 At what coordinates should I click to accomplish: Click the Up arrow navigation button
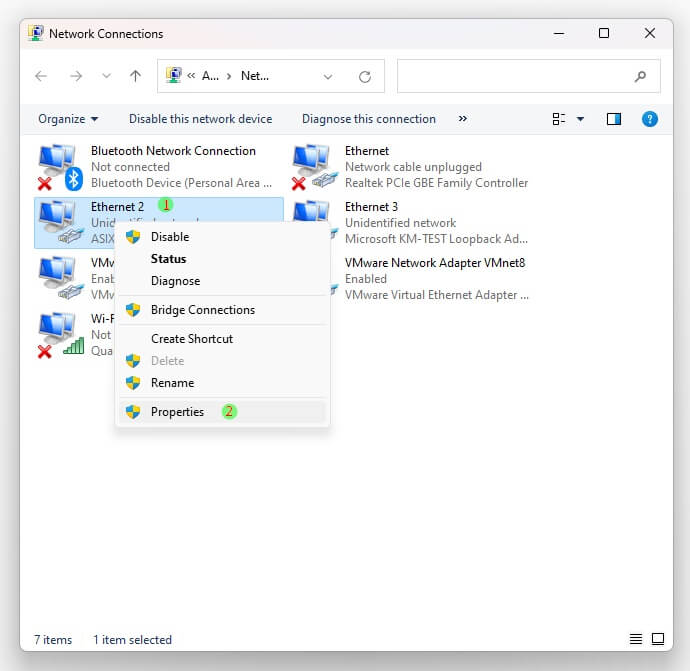click(136, 76)
